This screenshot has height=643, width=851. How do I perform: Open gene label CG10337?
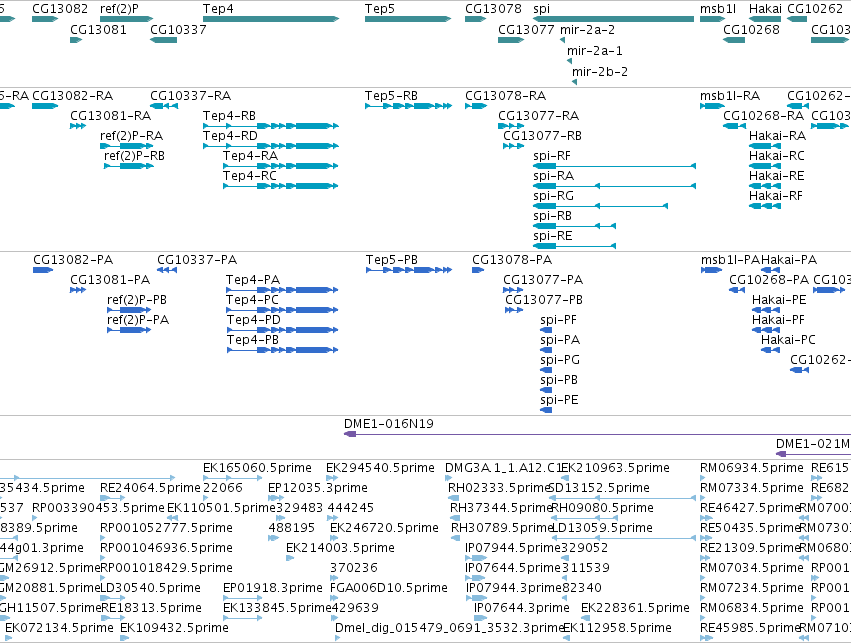(x=178, y=30)
